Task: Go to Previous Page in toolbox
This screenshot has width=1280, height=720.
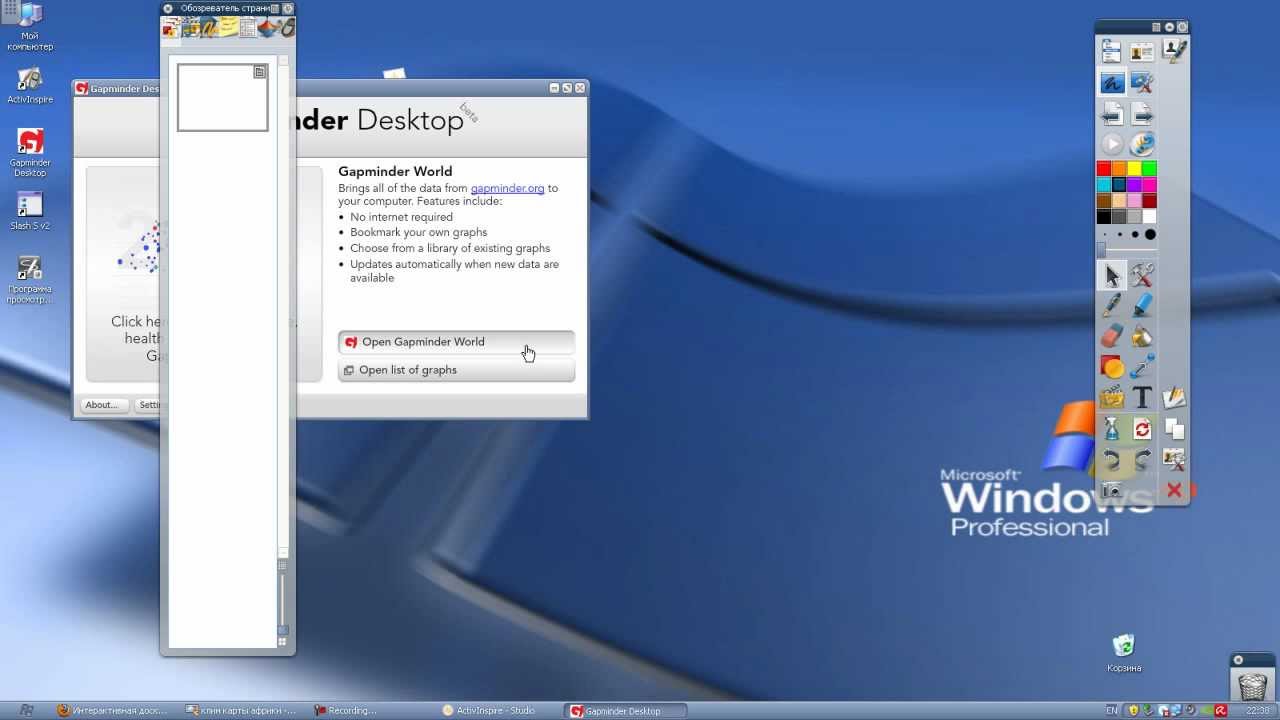Action: 1111,113
